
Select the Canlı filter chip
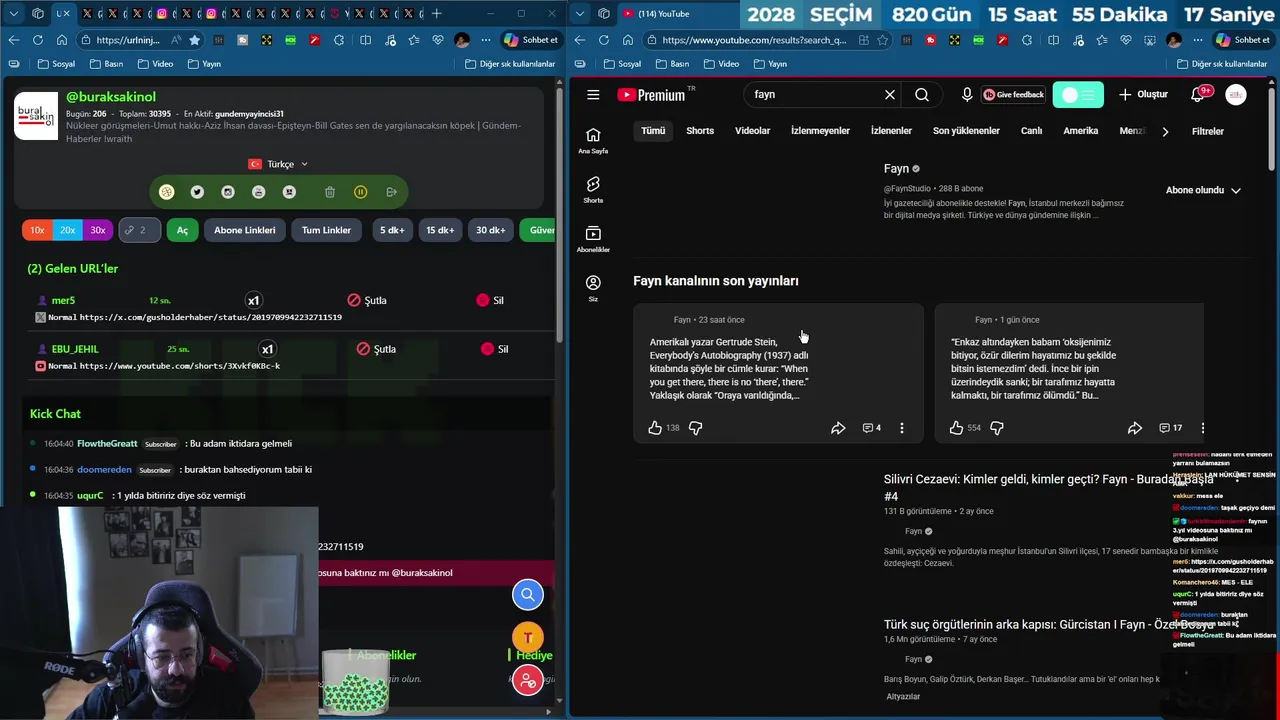click(x=1031, y=131)
